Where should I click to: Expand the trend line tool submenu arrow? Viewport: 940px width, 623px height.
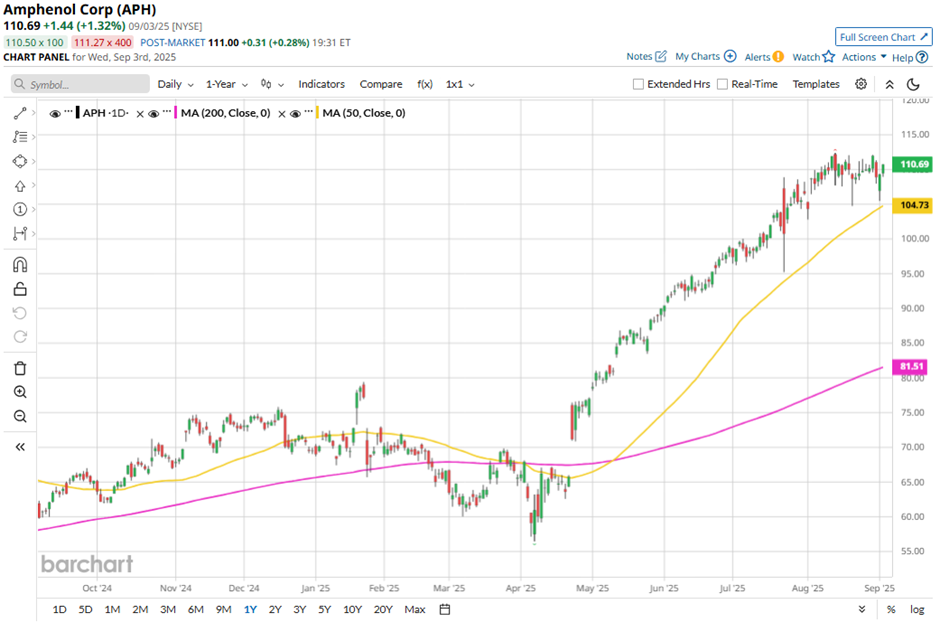coord(34,113)
